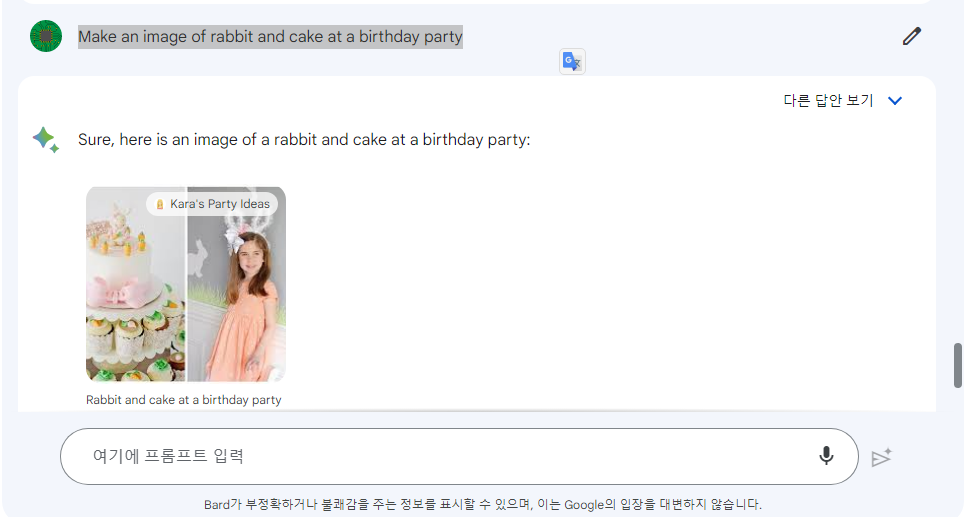Click the Bard response sentence text
The width and height of the screenshot is (966, 517).
[304, 140]
